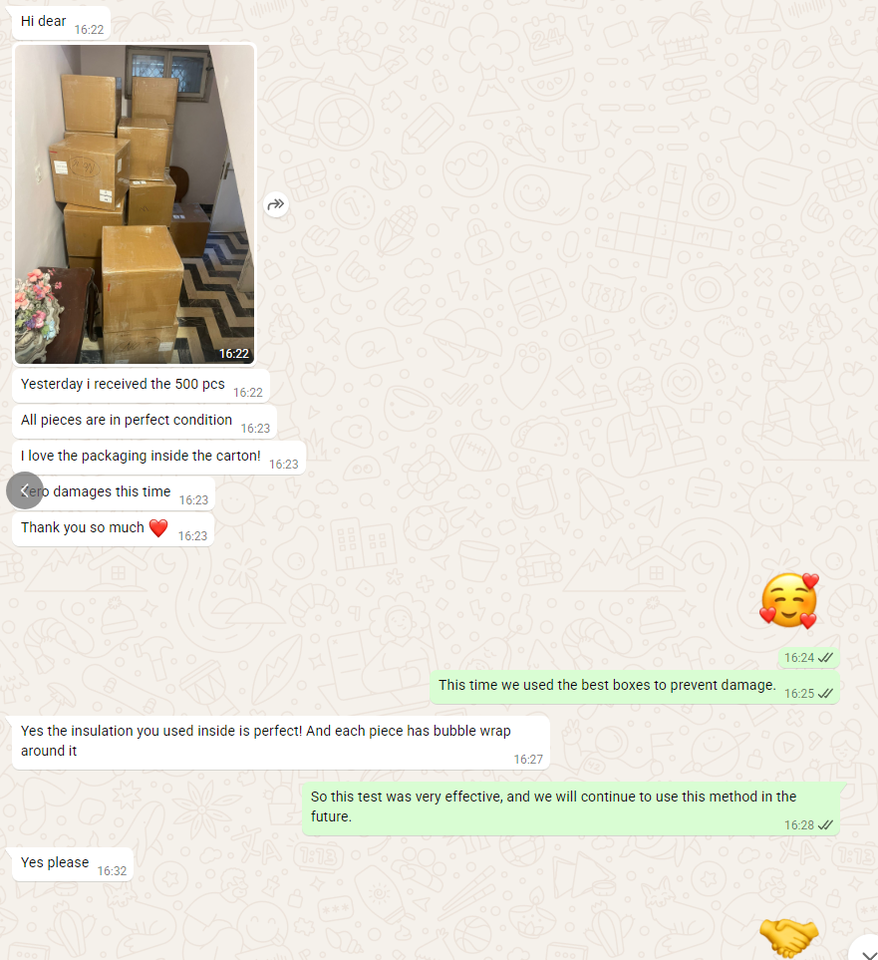Select the 'damages this time' message
This screenshot has height=960, width=878.
point(113,493)
